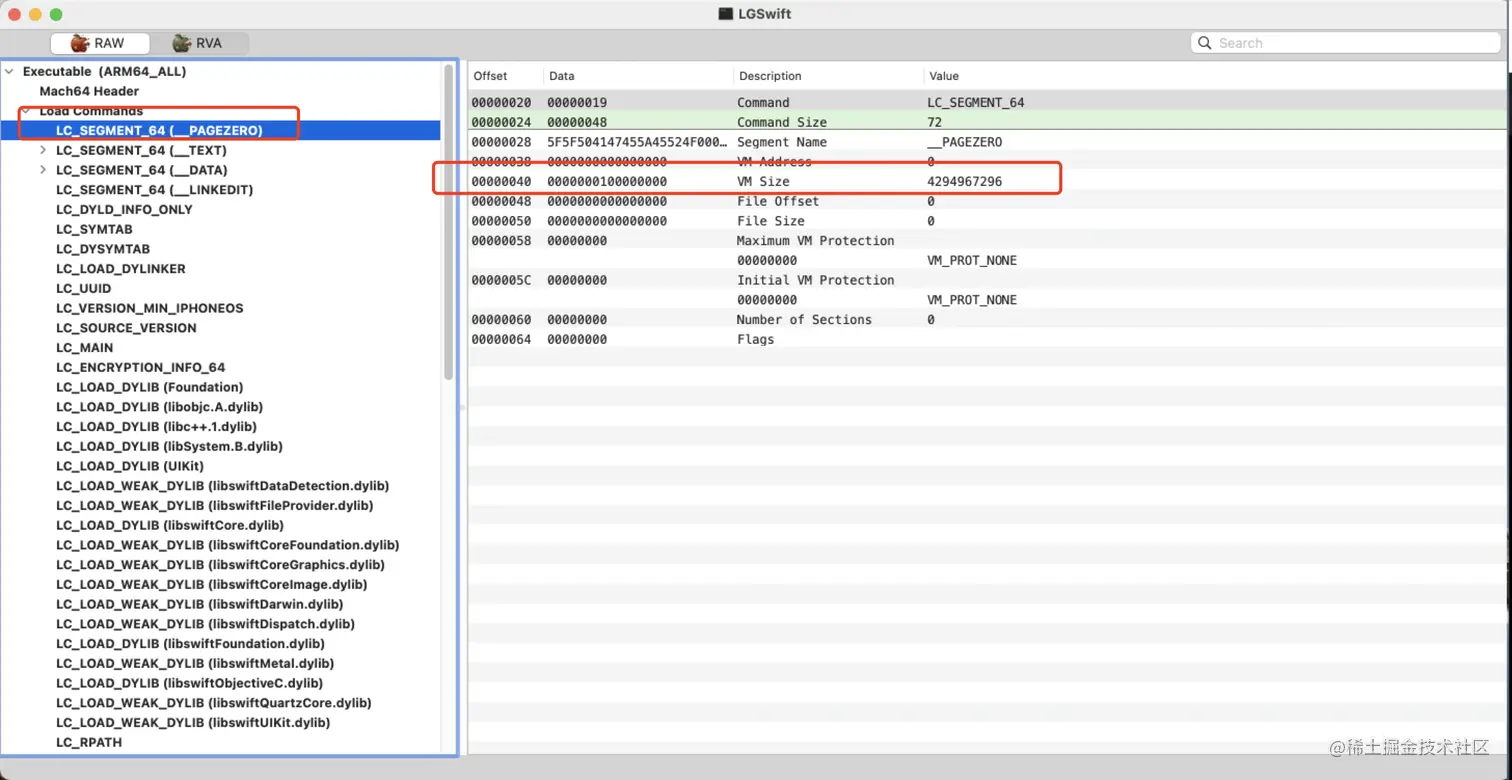This screenshot has width=1512, height=780.
Task: Select LC_LOAD_WEAK_DYLIB (libswiftCoreGraphics.dylib) entry
Action: [x=221, y=565]
